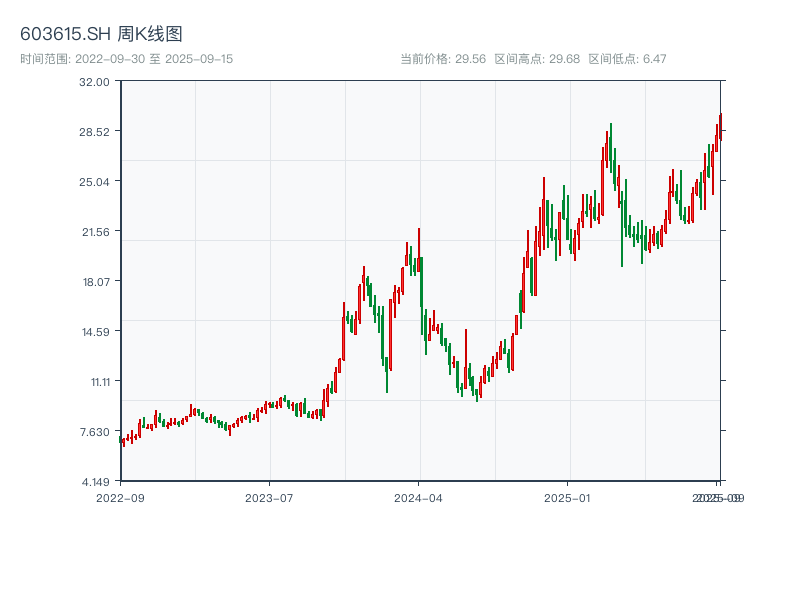Click the 25.04 y-axis label
The height and width of the screenshot is (600, 800).
tap(94, 182)
